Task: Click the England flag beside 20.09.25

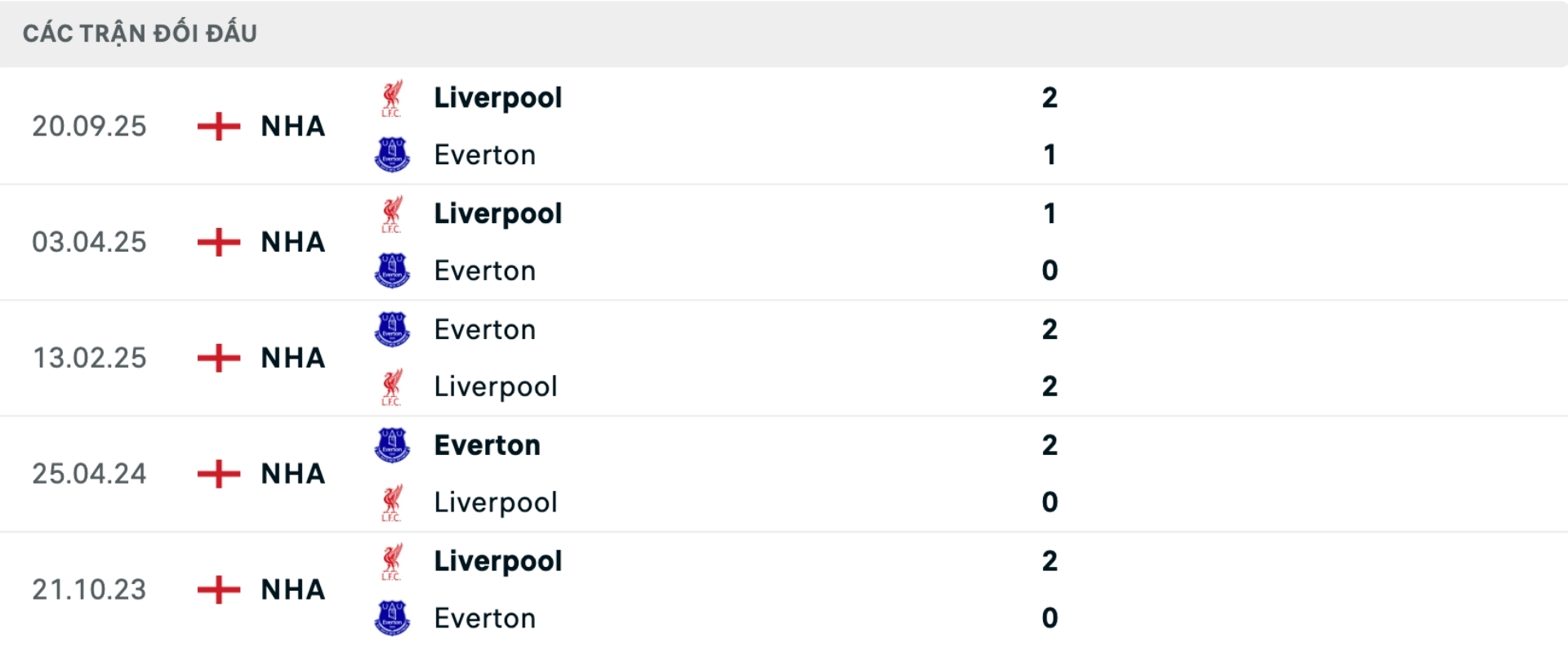Action: tap(219, 126)
